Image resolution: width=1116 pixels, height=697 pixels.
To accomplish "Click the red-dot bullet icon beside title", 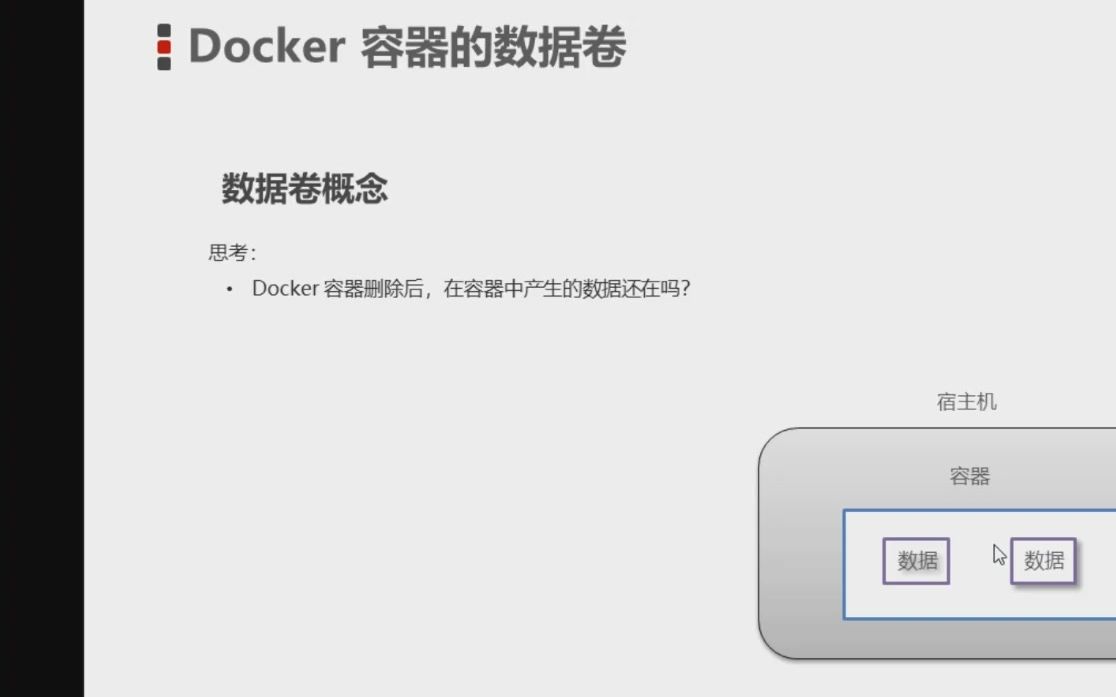I will (164, 47).
